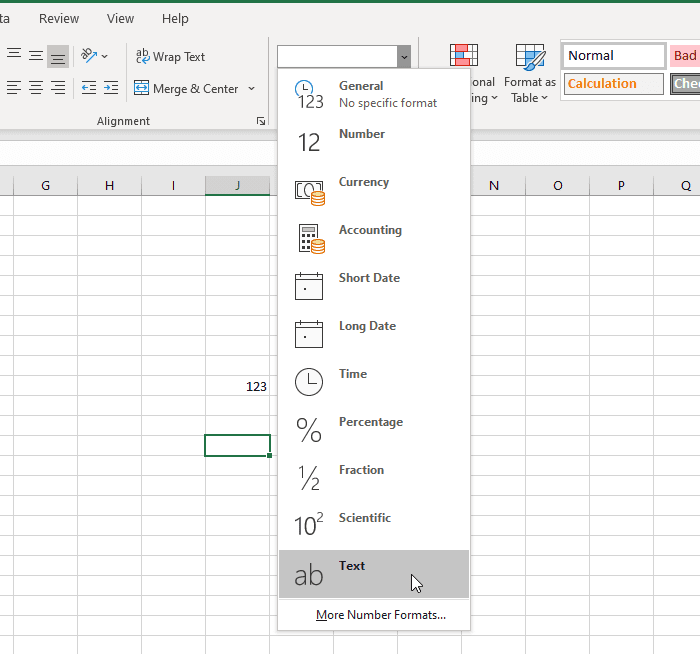Select the Scientific format icon

[x=308, y=525]
